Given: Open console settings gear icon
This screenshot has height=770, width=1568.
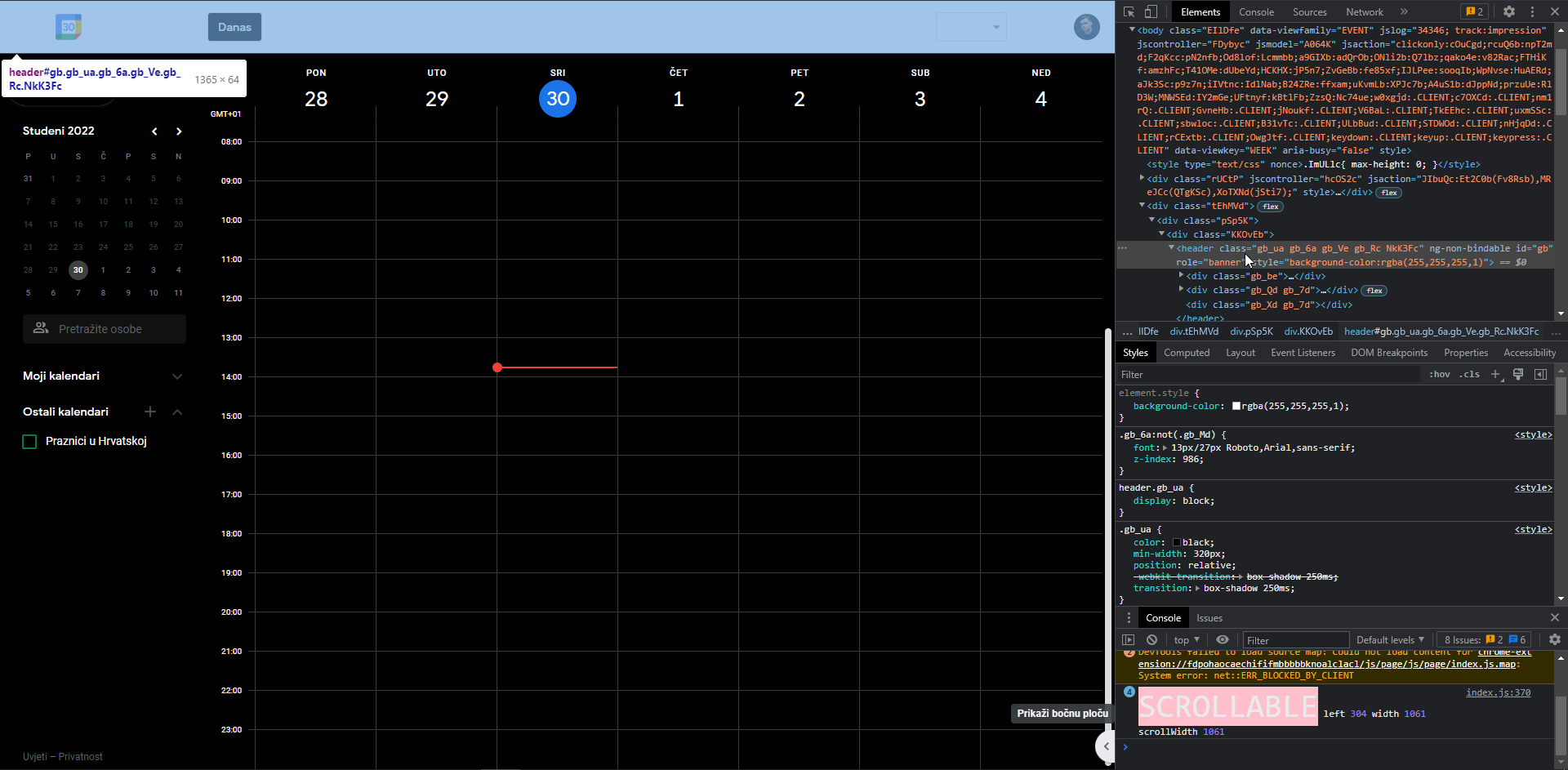Looking at the screenshot, I should pos(1555,640).
